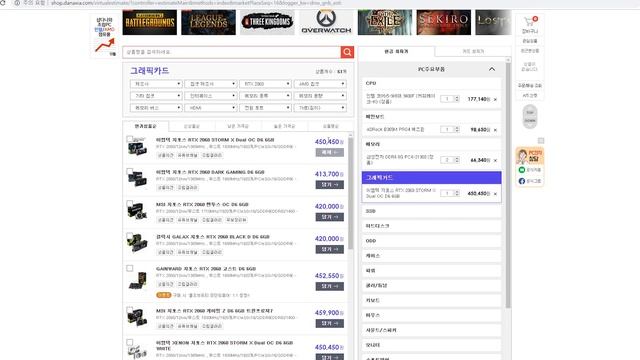The width and height of the screenshot is (640, 360).
Task: Check the MSI RTX 2060 420,000 product checkbox
Action: (x=129, y=203)
